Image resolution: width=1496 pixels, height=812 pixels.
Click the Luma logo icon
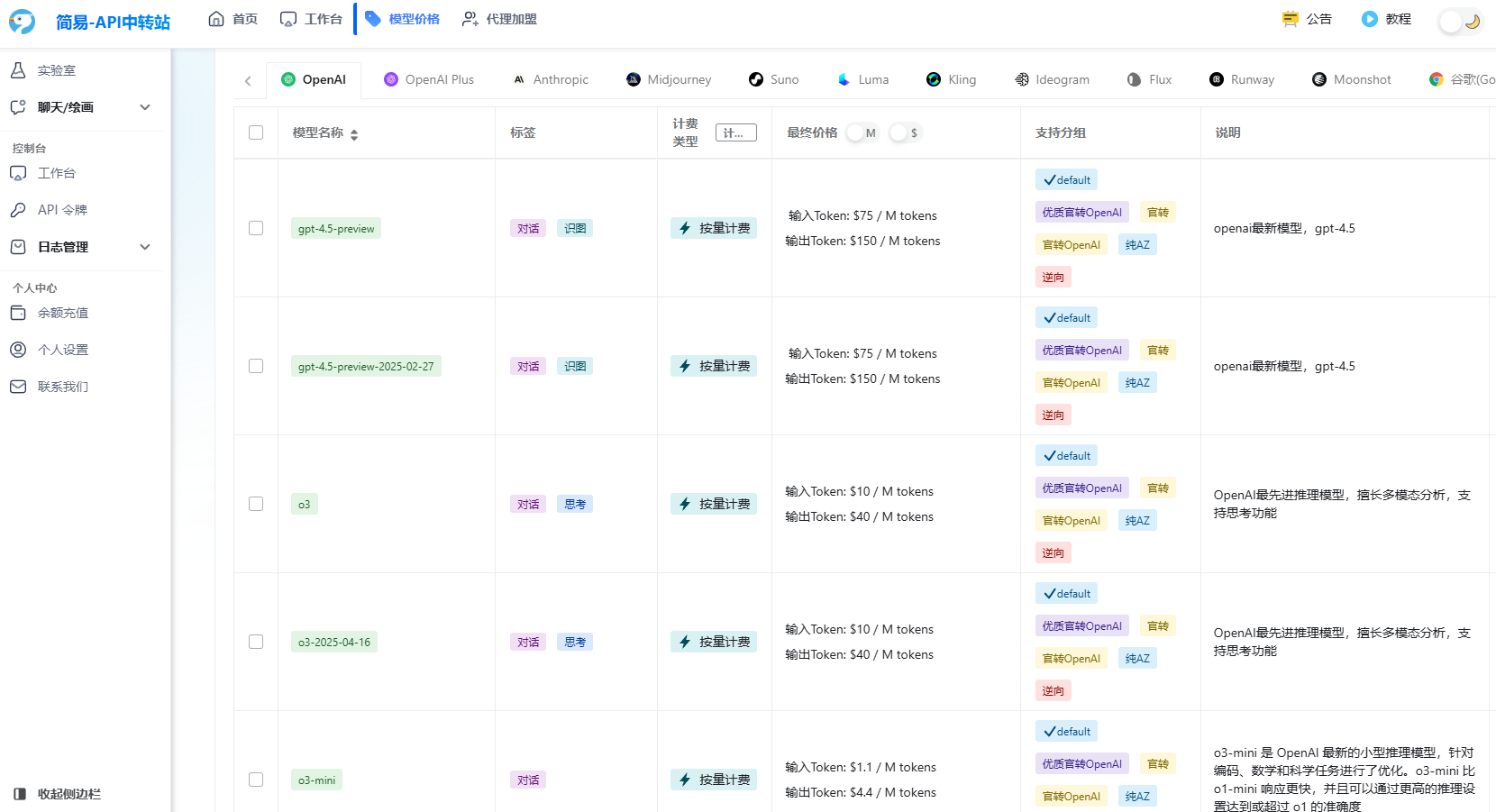click(844, 79)
